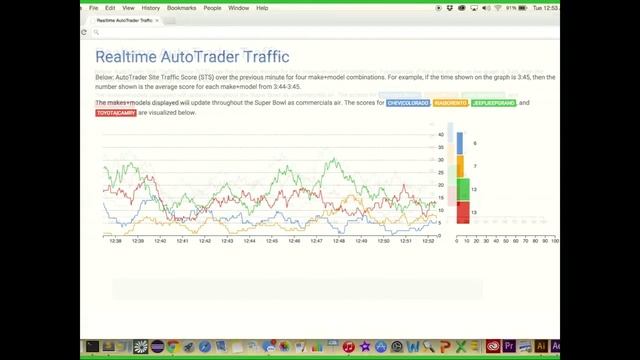640x360 pixels.
Task: Click the menu bar clock
Action: [x=545, y=8]
